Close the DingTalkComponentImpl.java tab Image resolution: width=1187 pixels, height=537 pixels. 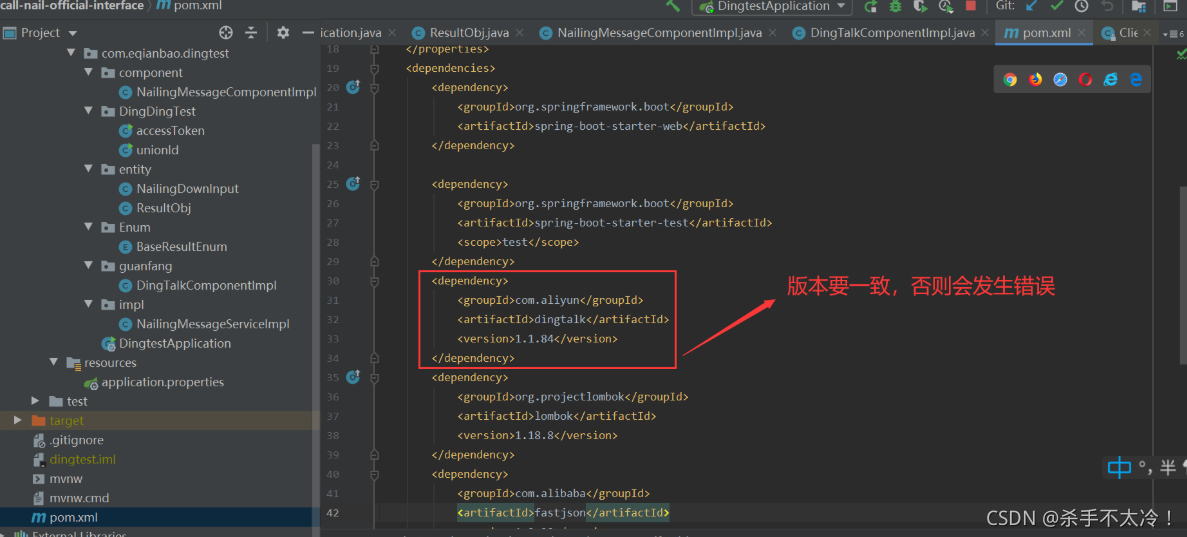(x=985, y=33)
